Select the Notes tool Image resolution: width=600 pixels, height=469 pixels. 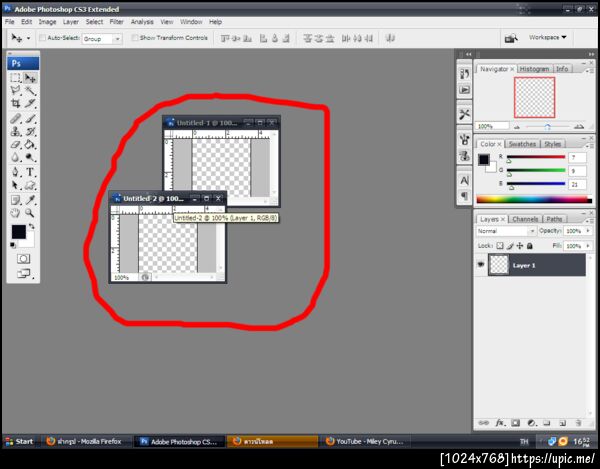point(16,200)
